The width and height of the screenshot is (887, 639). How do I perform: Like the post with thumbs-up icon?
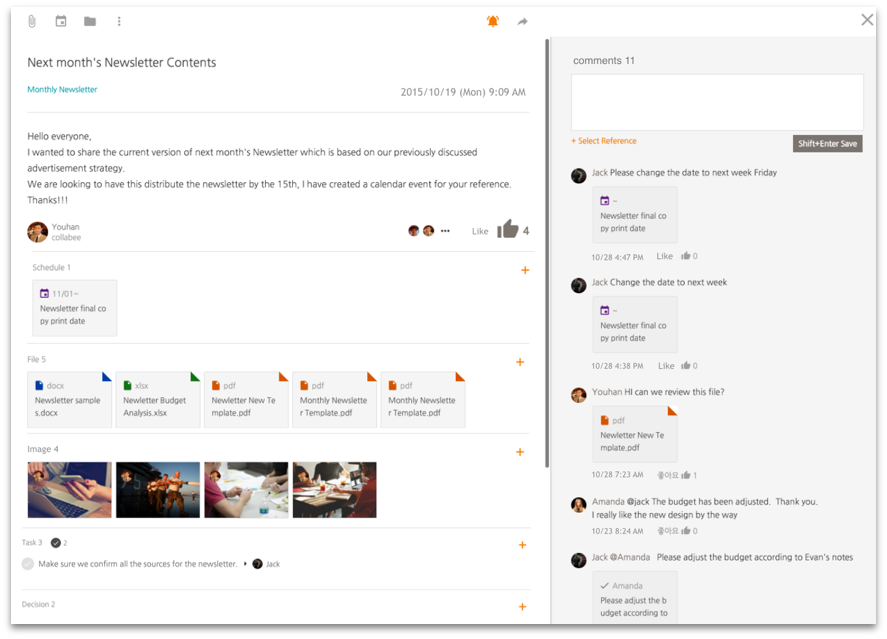[507, 230]
